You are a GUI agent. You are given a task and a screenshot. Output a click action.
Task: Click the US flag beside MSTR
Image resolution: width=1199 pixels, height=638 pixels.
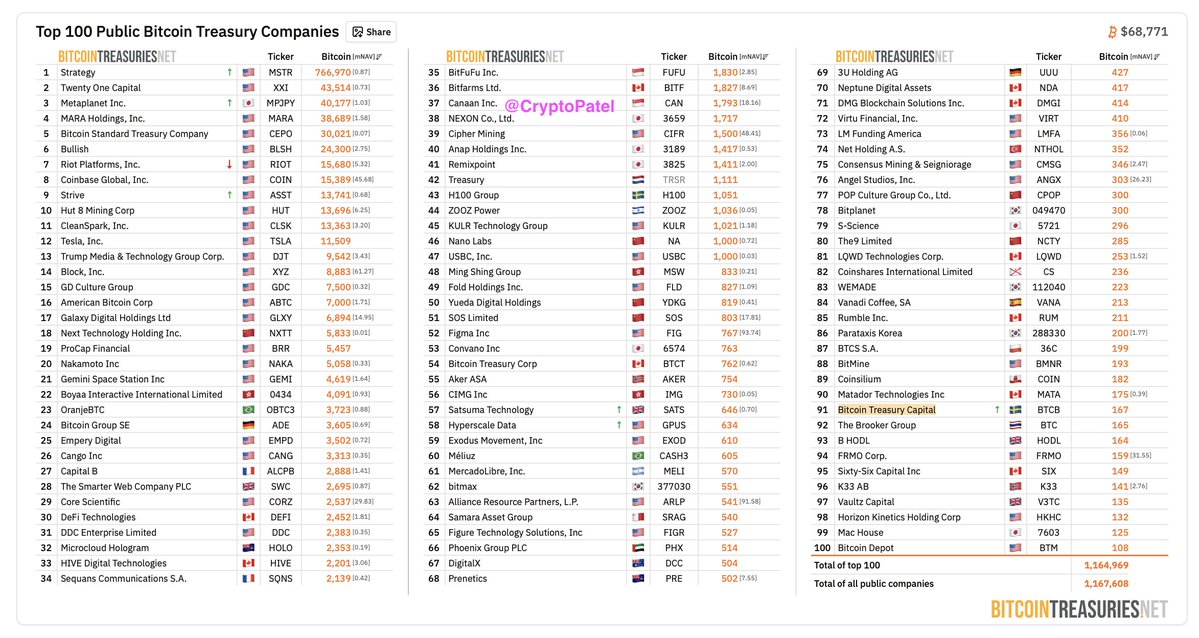pos(249,73)
